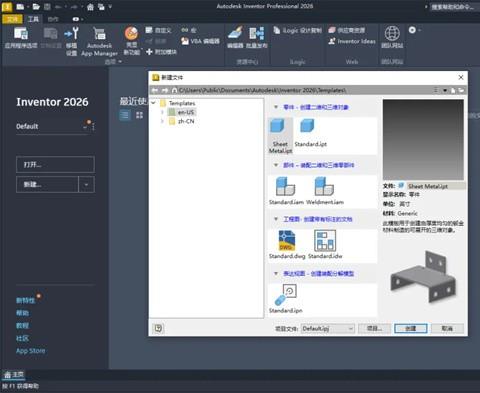Click the New file icon in quick access toolbar
480x393 pixels.
[x=20, y=7]
